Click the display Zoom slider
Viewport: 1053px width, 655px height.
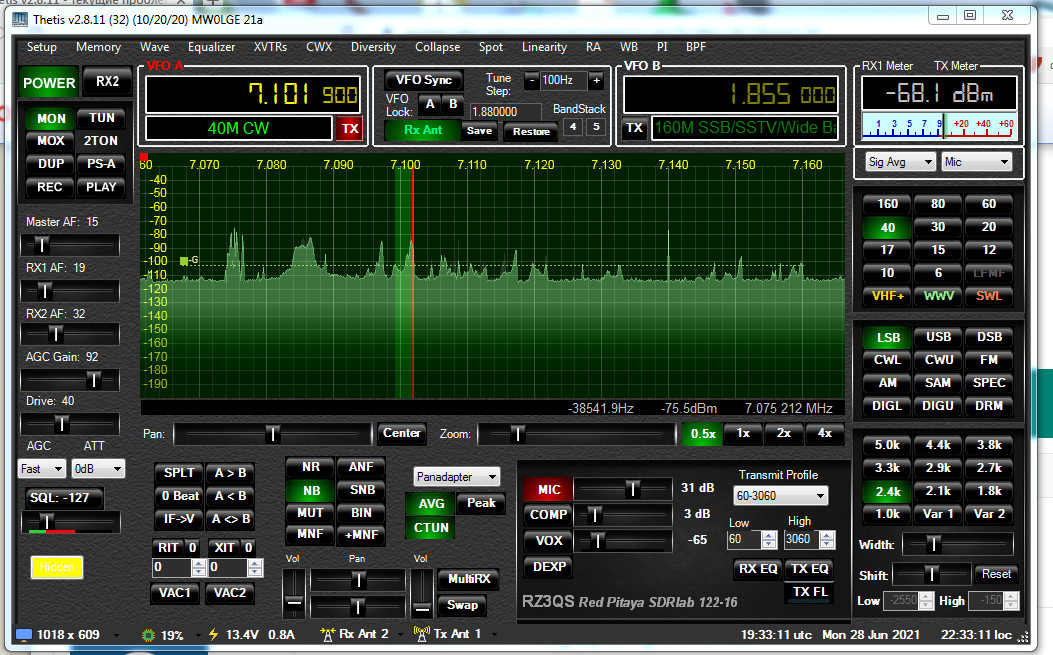[576, 435]
